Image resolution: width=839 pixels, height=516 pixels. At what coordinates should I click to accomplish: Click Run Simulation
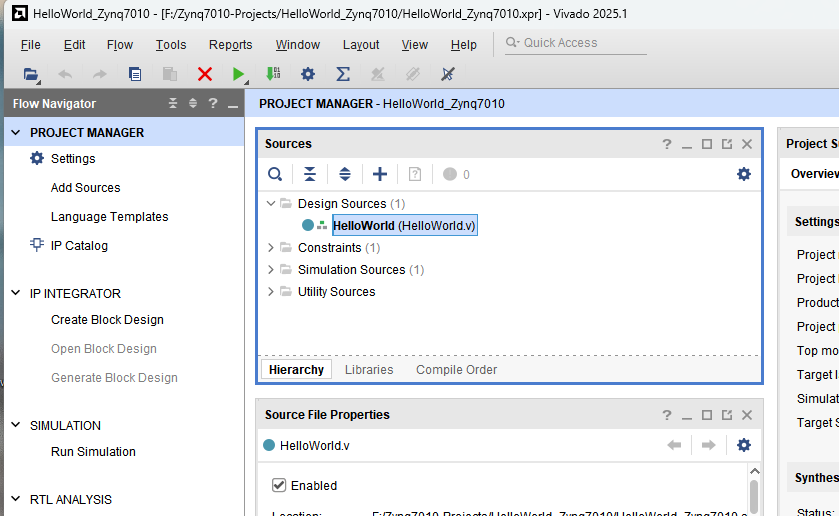pyautogui.click(x=93, y=451)
